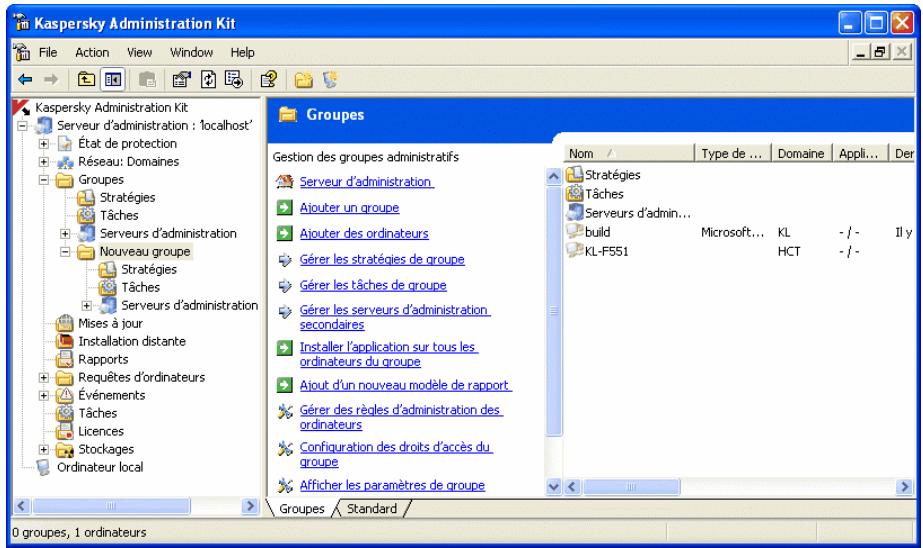Open the Ajouter des ordinateurs link
This screenshot has height=548, width=923.
[364, 234]
